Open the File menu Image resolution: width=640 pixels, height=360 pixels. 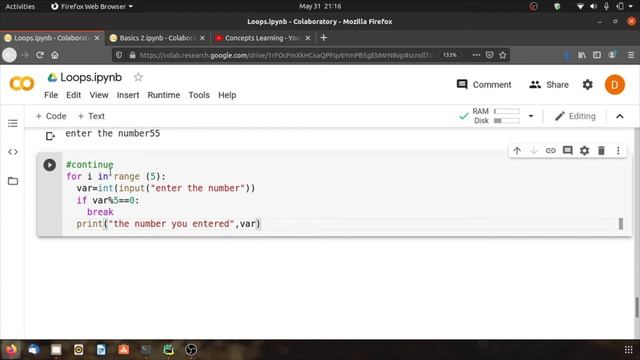(x=51, y=95)
